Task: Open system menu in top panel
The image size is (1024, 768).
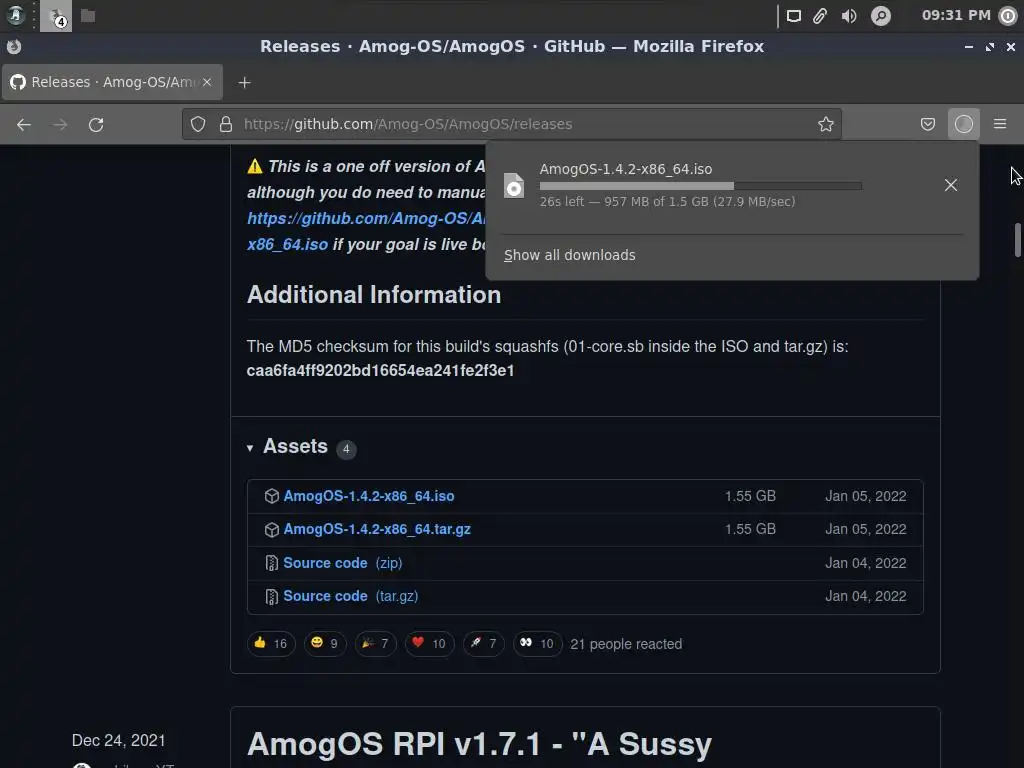Action: click(14, 15)
